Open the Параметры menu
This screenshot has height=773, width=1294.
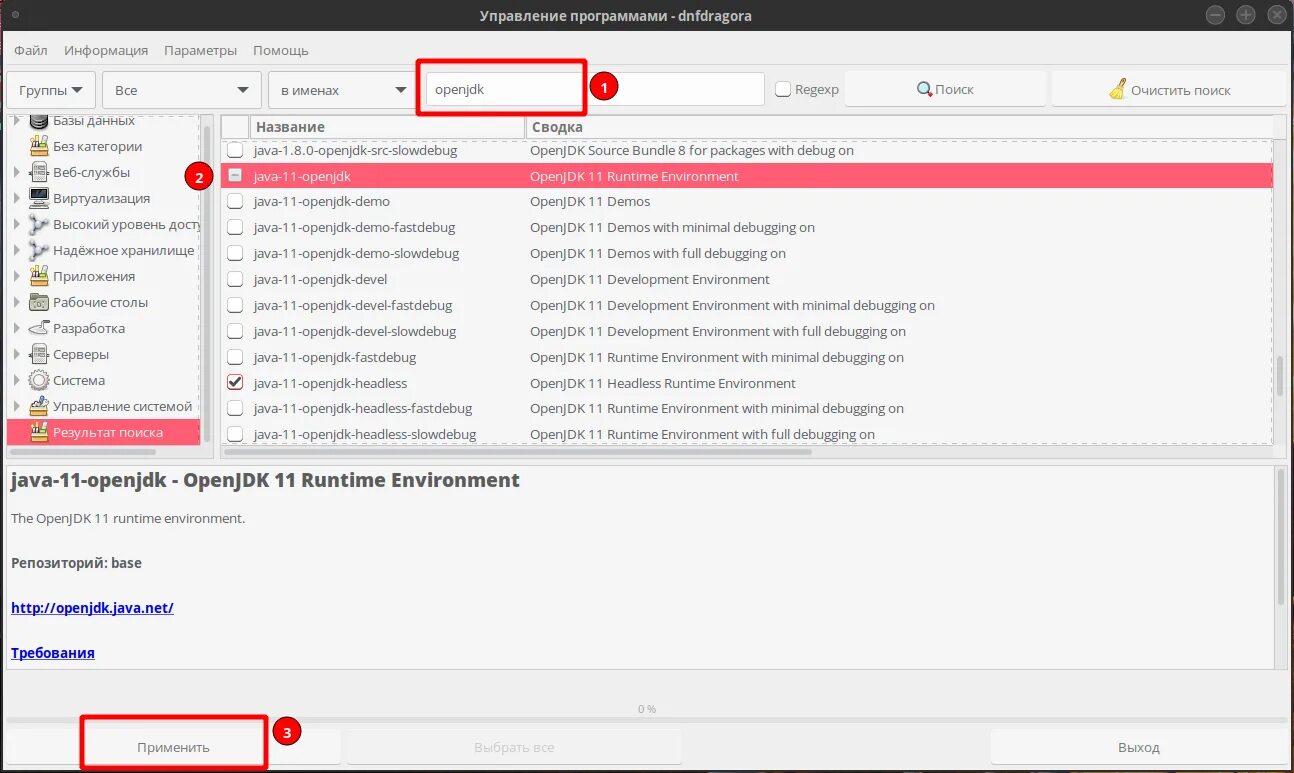[x=201, y=50]
